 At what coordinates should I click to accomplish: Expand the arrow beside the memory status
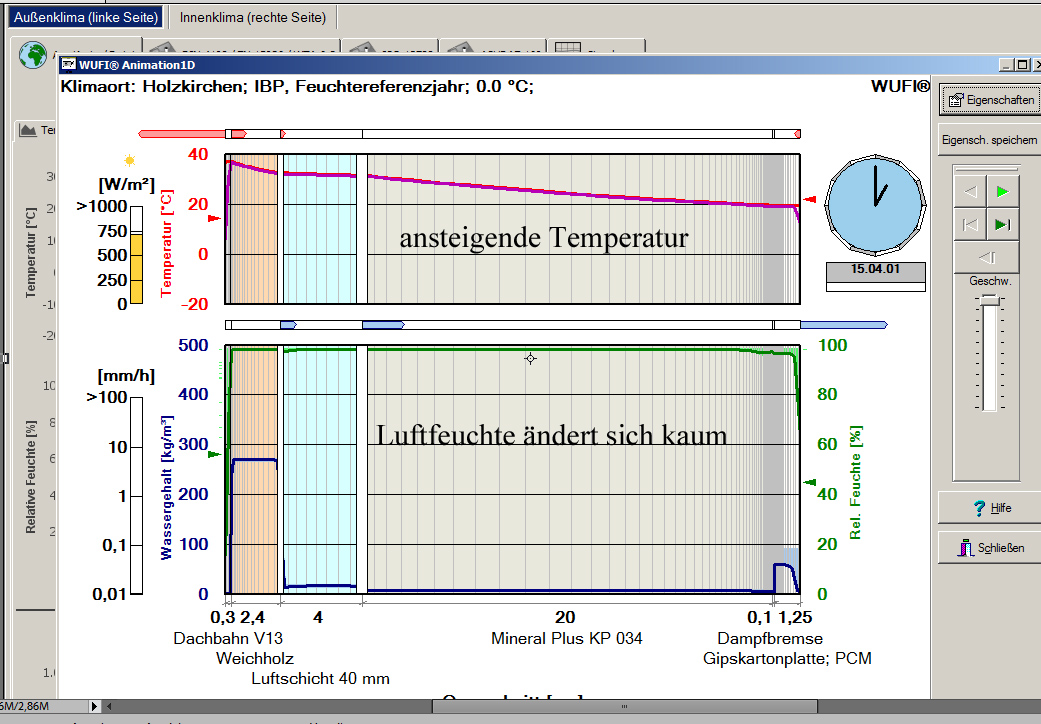click(x=94, y=705)
